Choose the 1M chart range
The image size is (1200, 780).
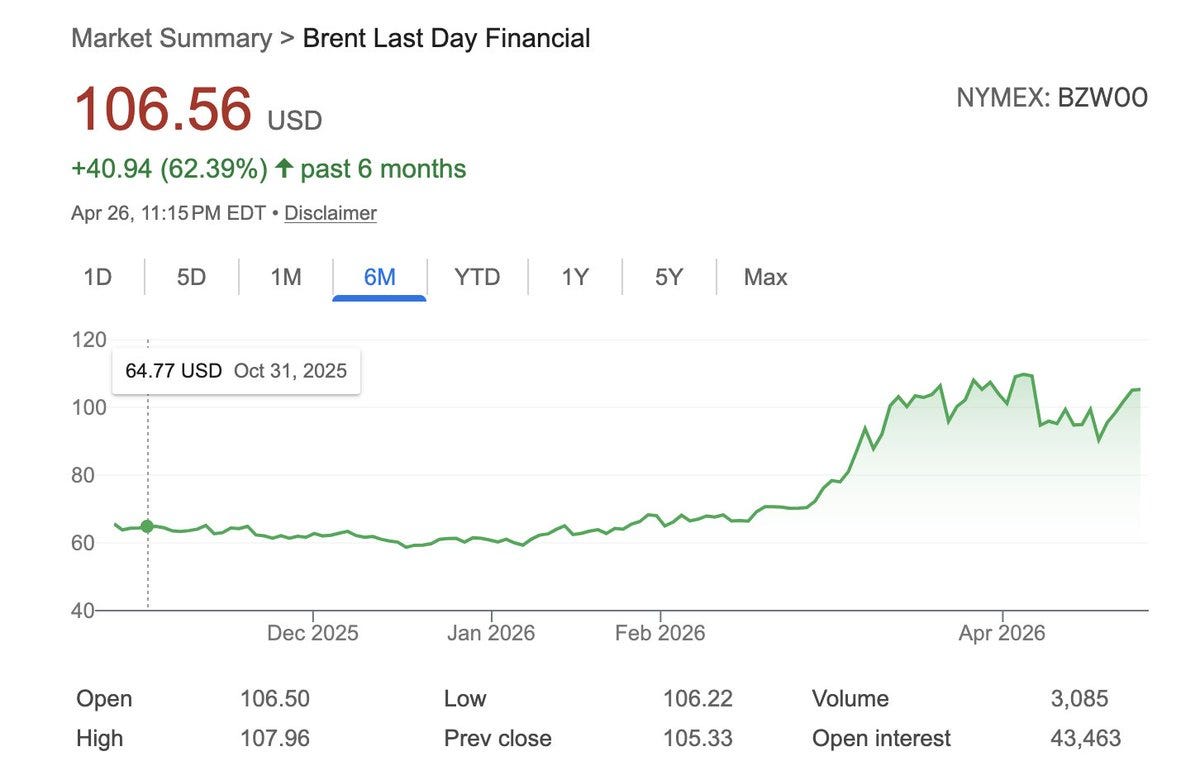286,277
